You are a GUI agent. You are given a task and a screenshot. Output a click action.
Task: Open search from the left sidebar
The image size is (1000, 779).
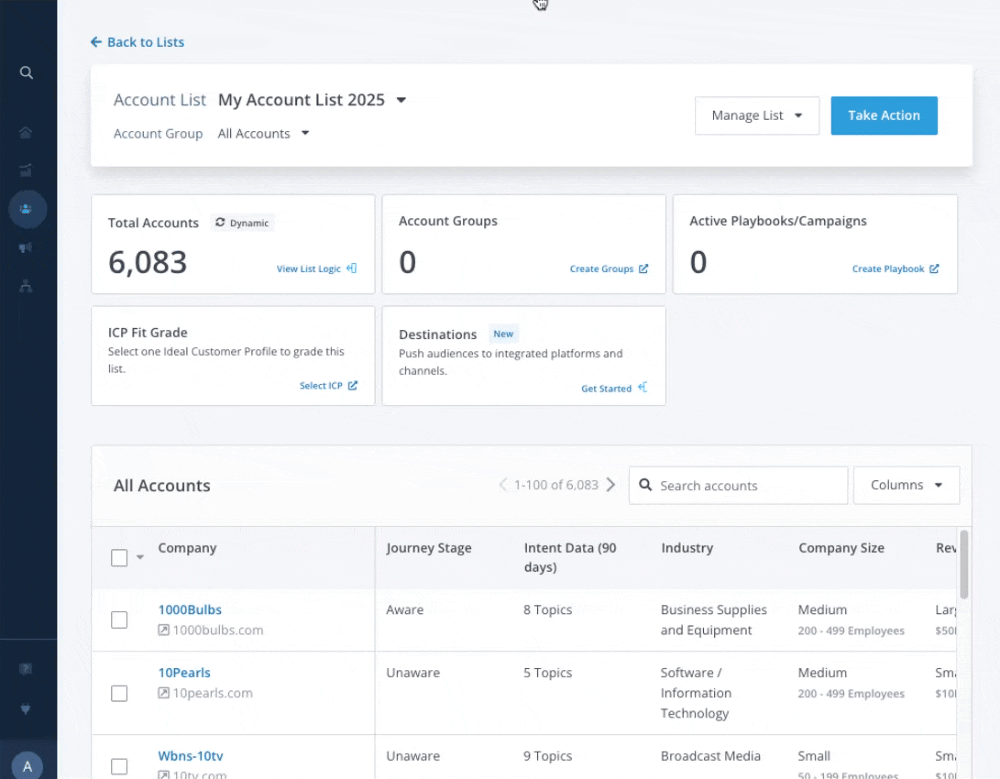click(x=27, y=73)
